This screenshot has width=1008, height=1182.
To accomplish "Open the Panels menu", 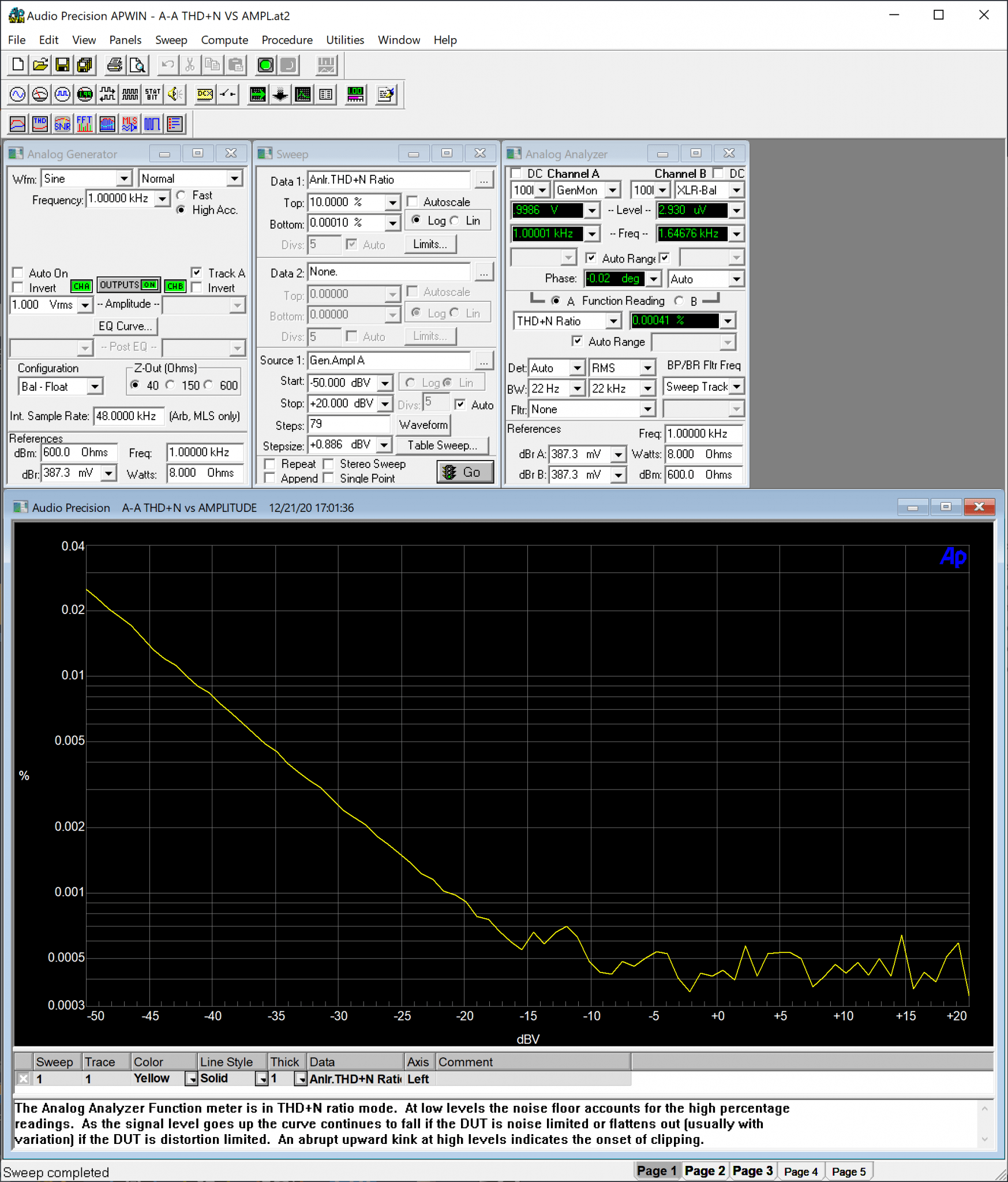I will tap(125, 40).
